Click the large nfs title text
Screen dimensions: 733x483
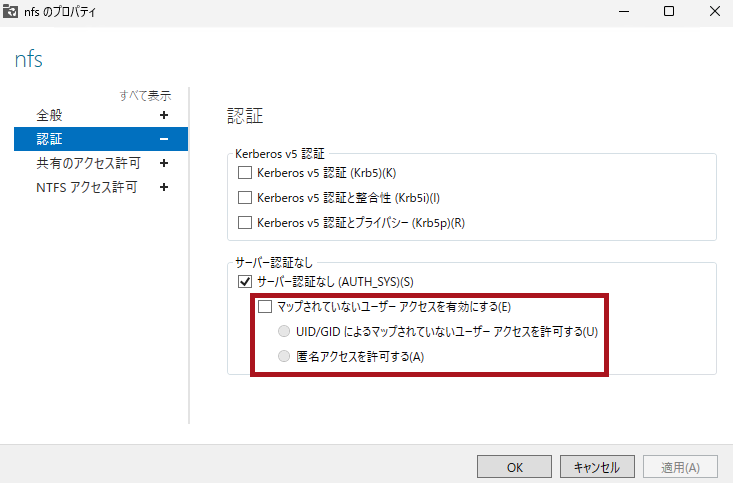pos(29,59)
